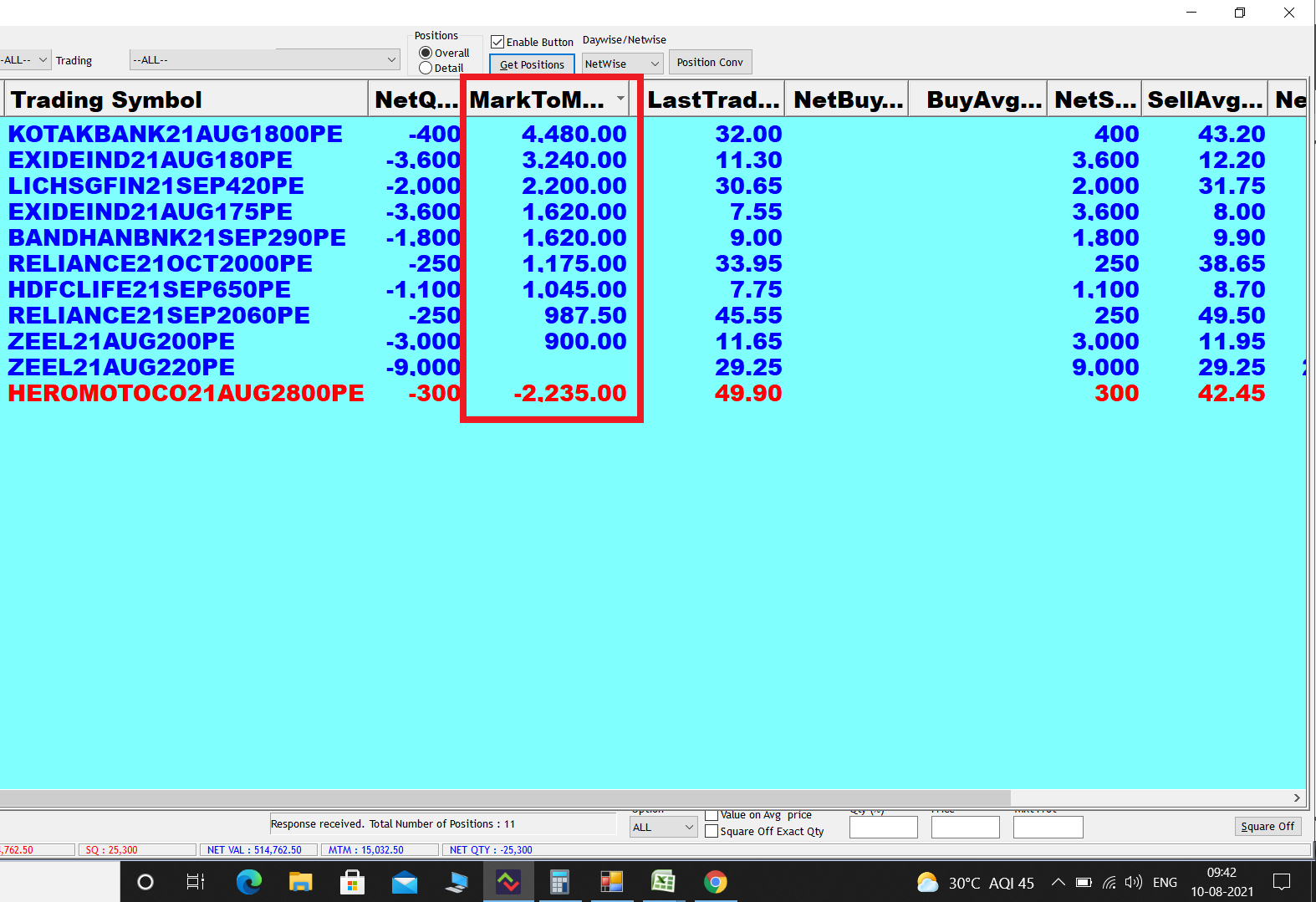Viewport: 1316px width, 902px height.
Task: Open File Explorer from taskbar
Action: (300, 882)
